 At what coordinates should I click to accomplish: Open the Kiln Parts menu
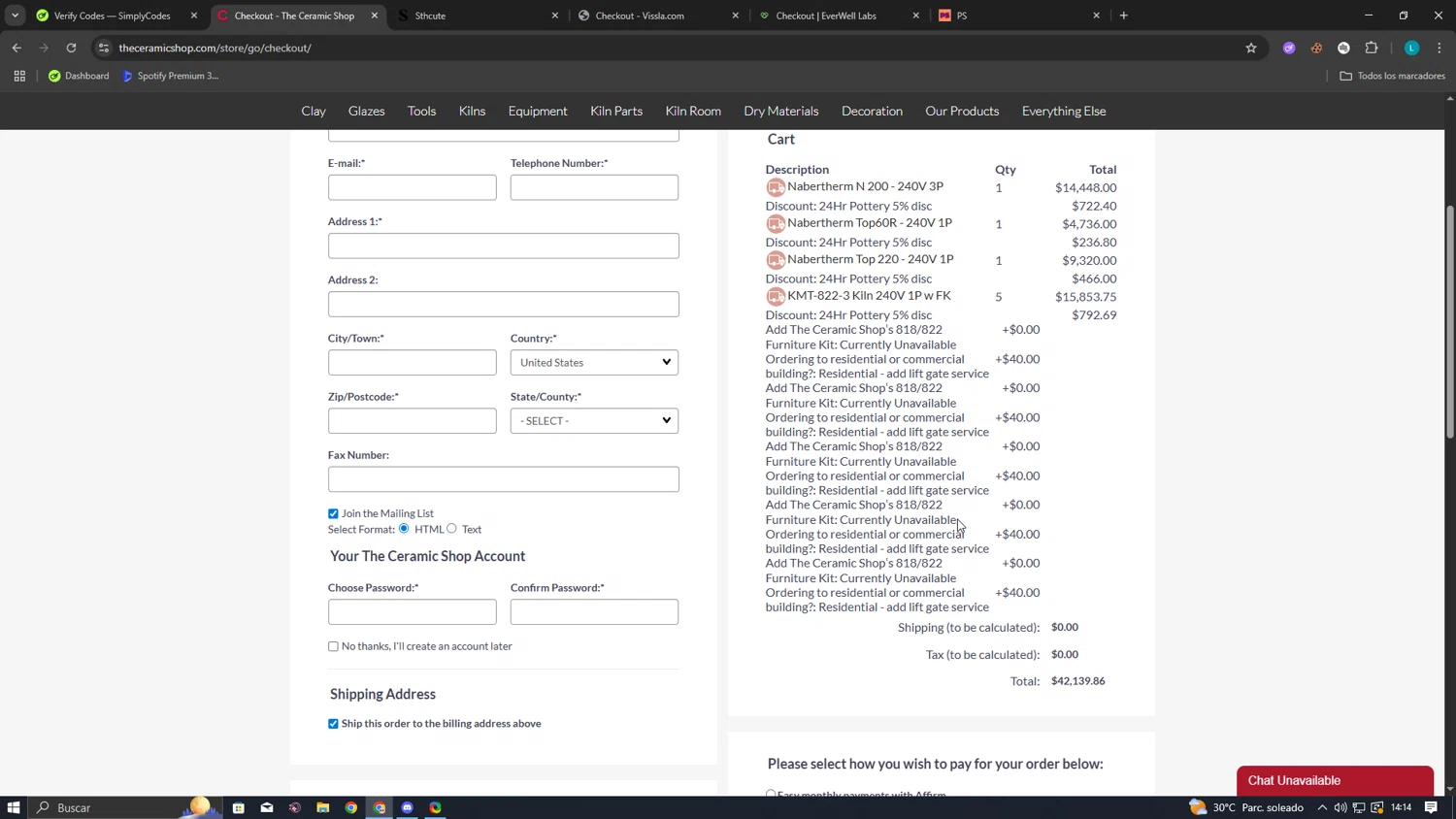pos(616,111)
